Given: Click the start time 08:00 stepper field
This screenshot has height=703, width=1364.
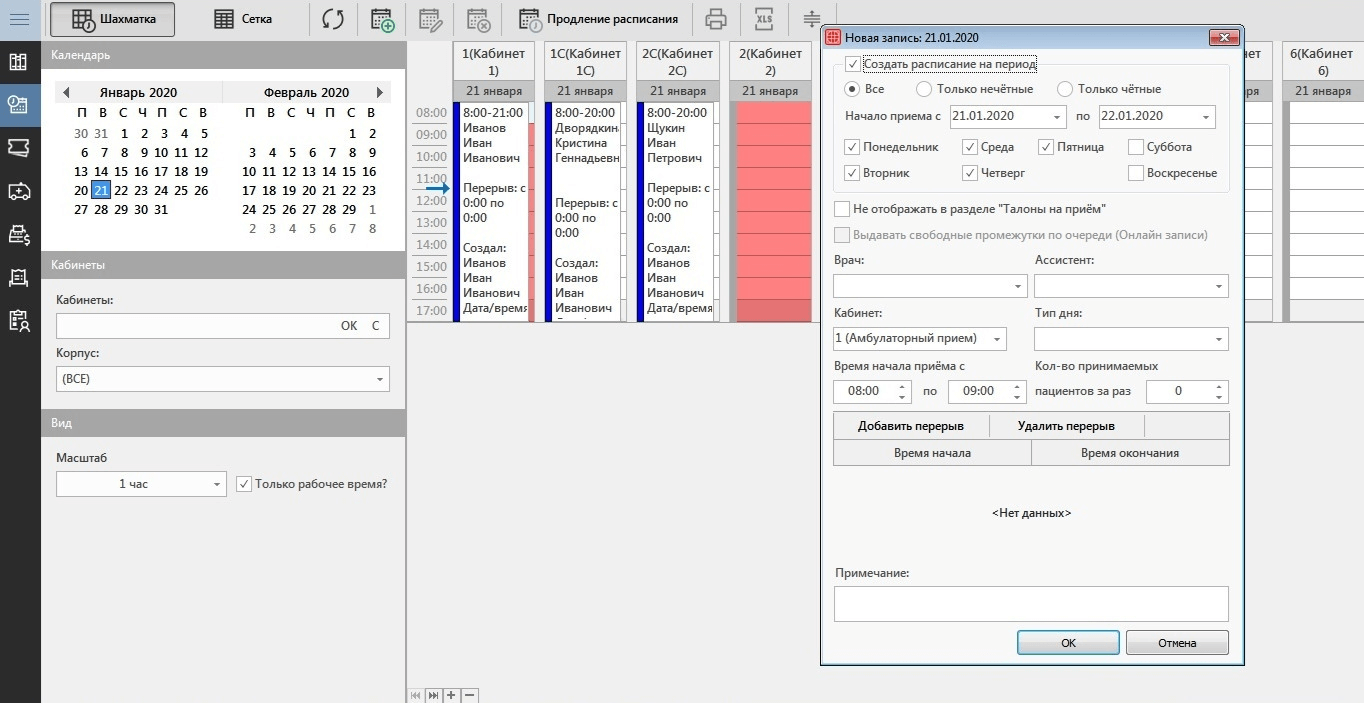Looking at the screenshot, I should coord(871,391).
